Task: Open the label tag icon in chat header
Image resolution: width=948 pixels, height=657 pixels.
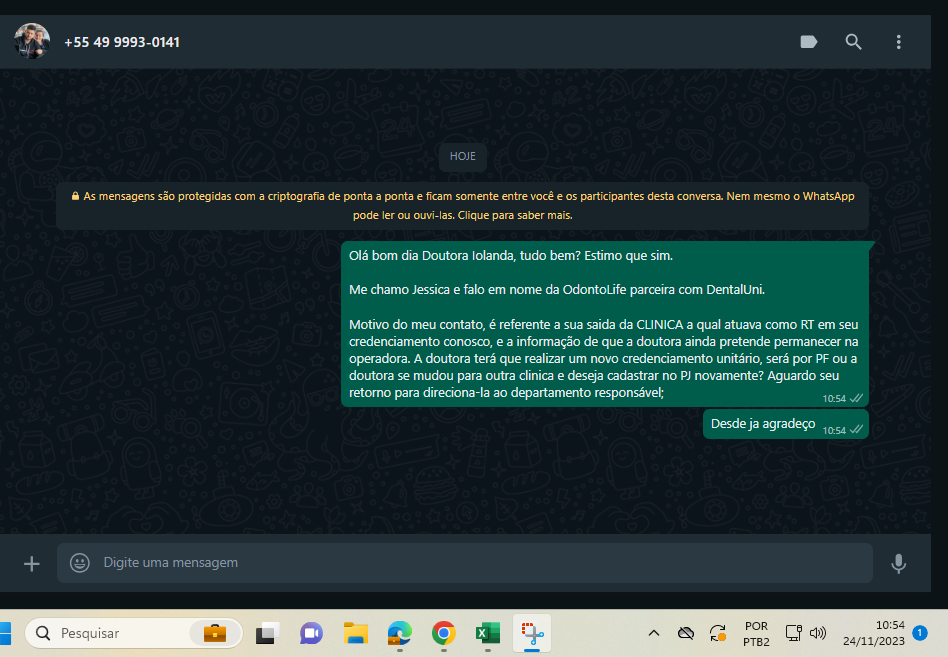Action: tap(809, 42)
